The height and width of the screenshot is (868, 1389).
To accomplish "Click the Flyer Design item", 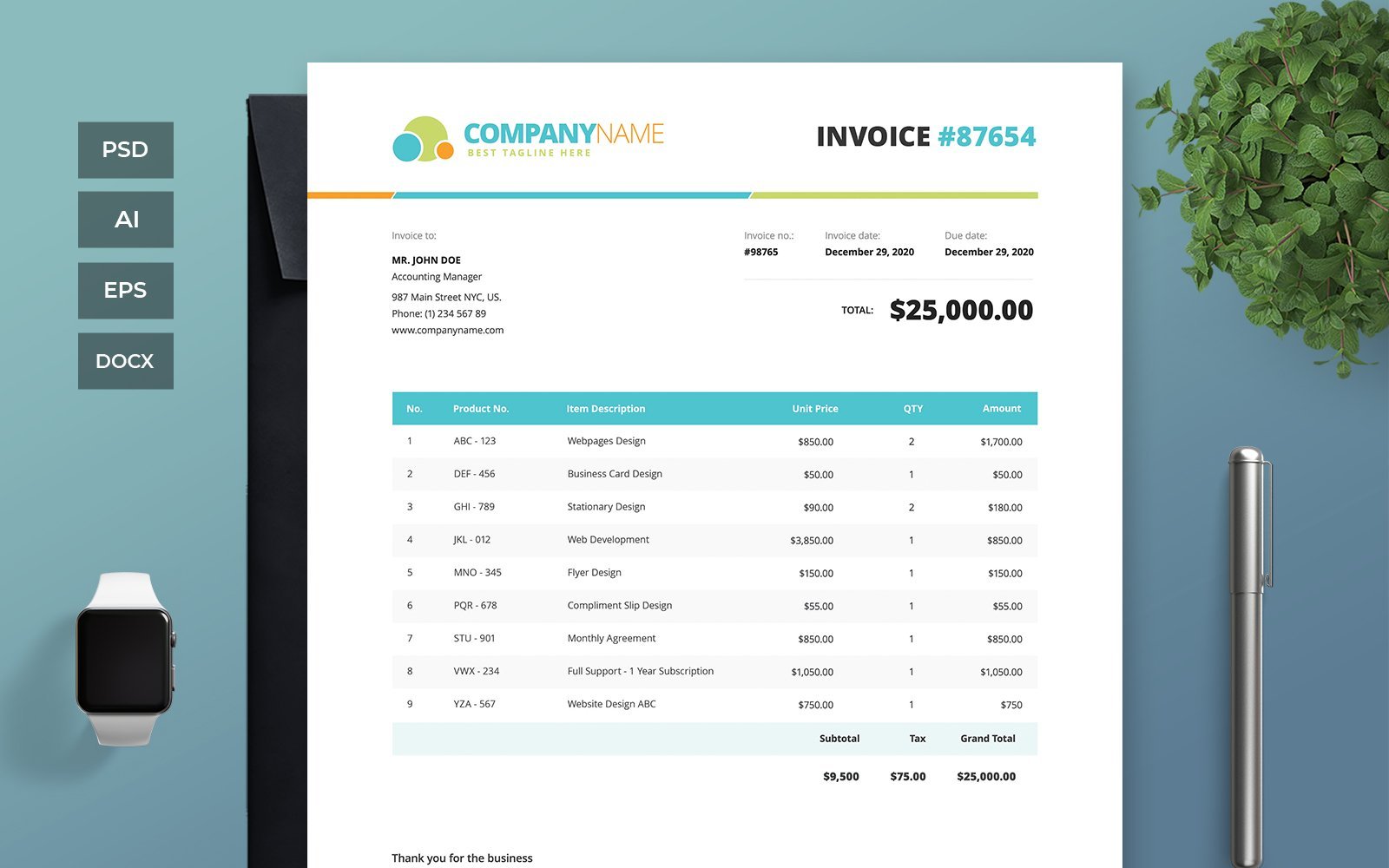I will (x=595, y=573).
